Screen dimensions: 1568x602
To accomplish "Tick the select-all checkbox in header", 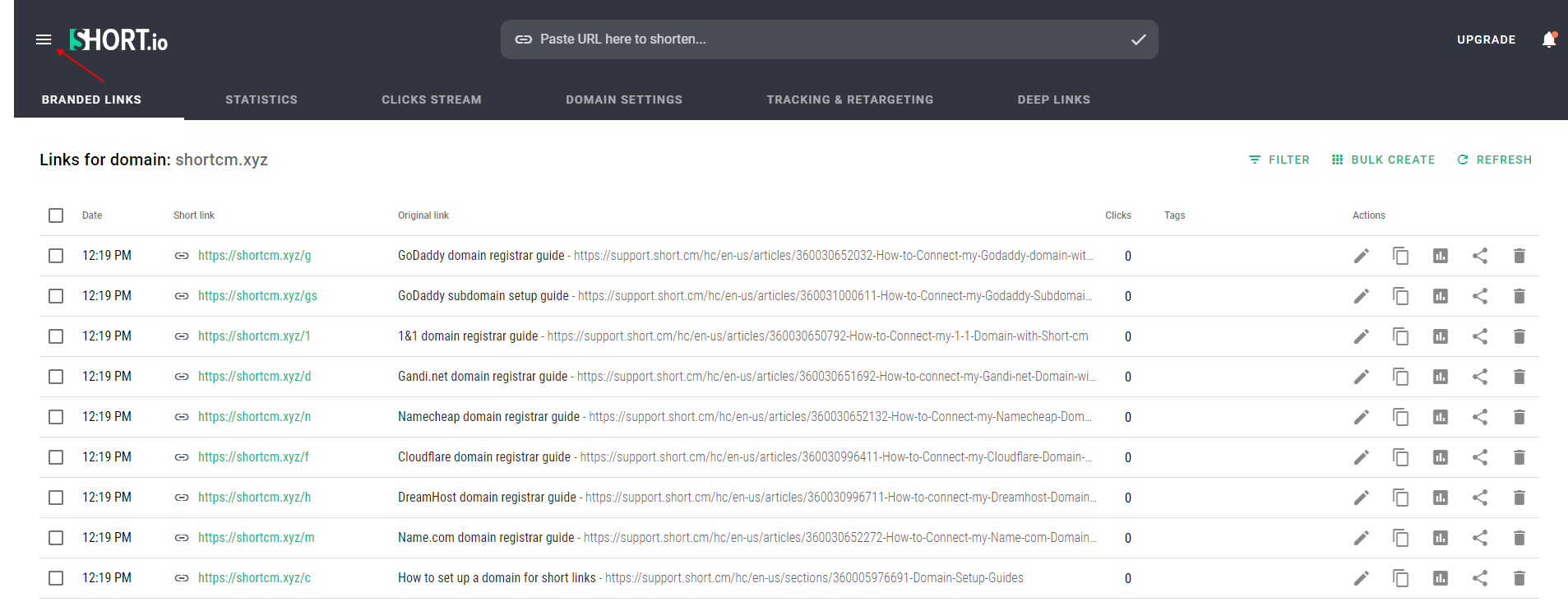I will coord(56,215).
